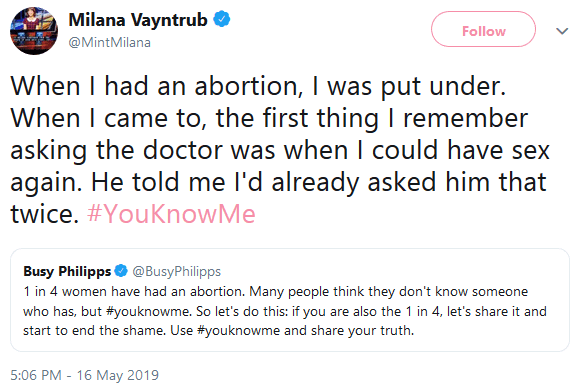Click Busy Philipps' verified badge icon

(x=121, y=271)
